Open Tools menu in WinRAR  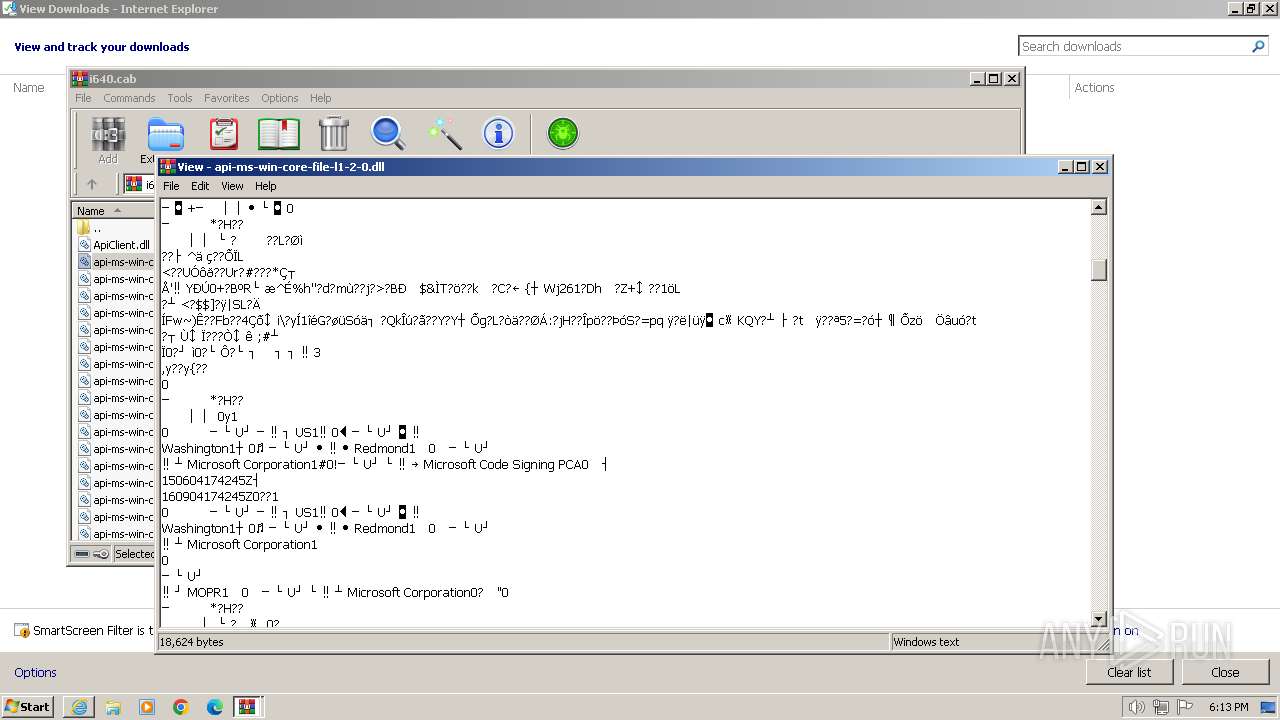(180, 98)
